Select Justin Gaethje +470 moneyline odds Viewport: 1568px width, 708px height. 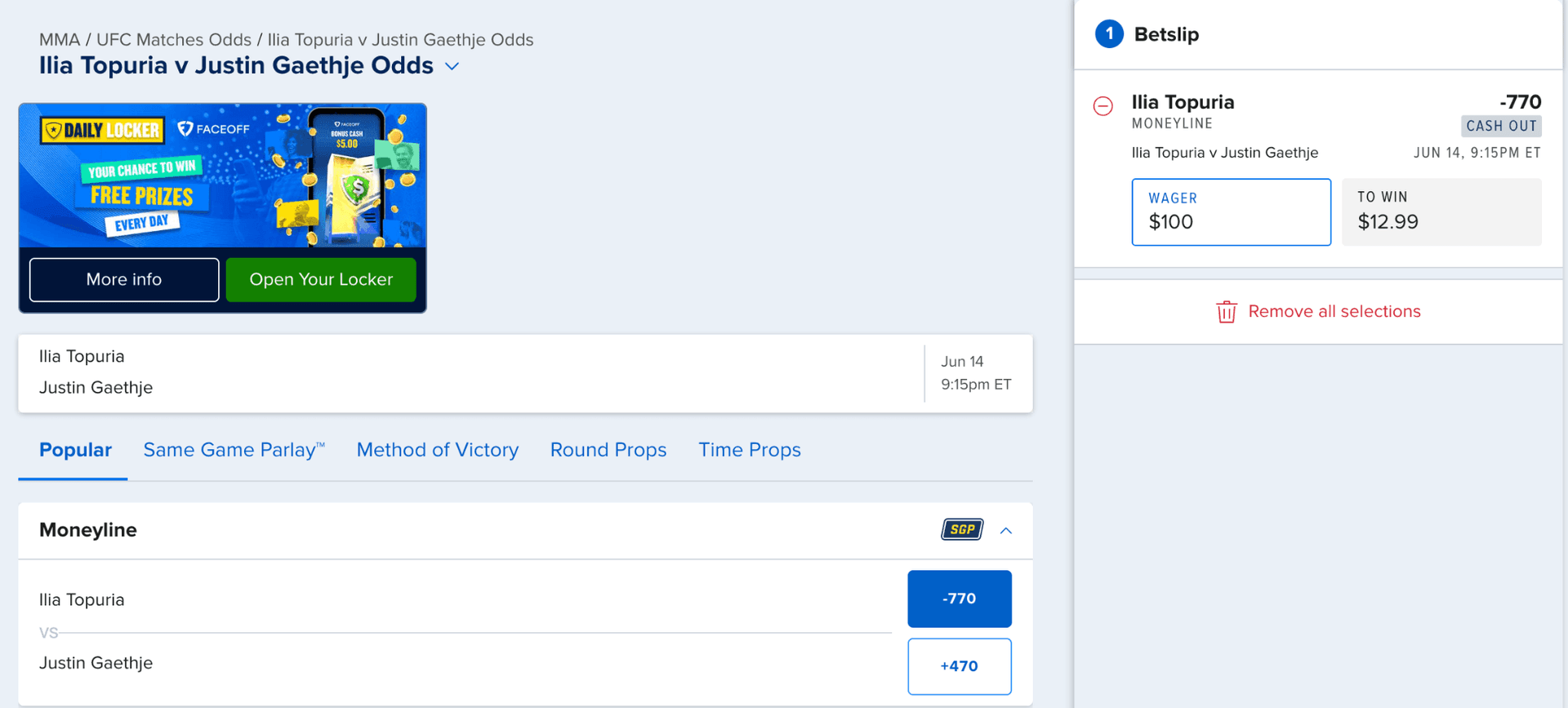(959, 666)
